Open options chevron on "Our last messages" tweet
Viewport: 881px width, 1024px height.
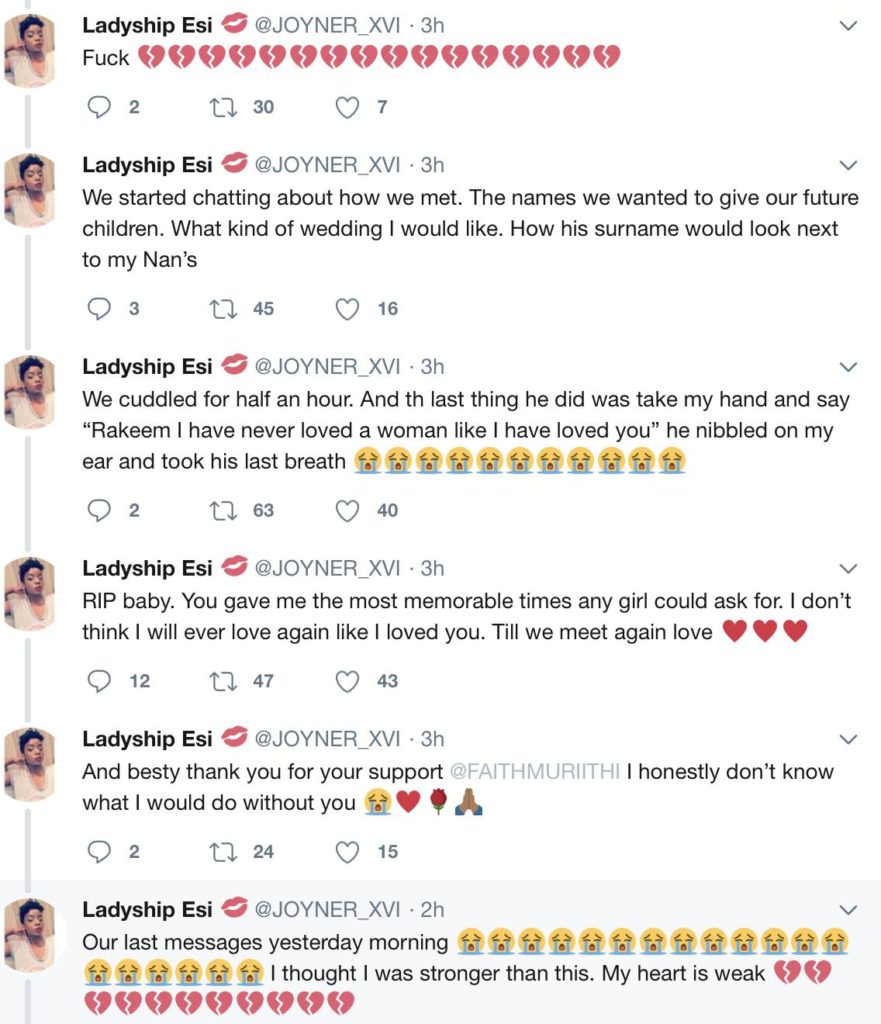coord(847,910)
